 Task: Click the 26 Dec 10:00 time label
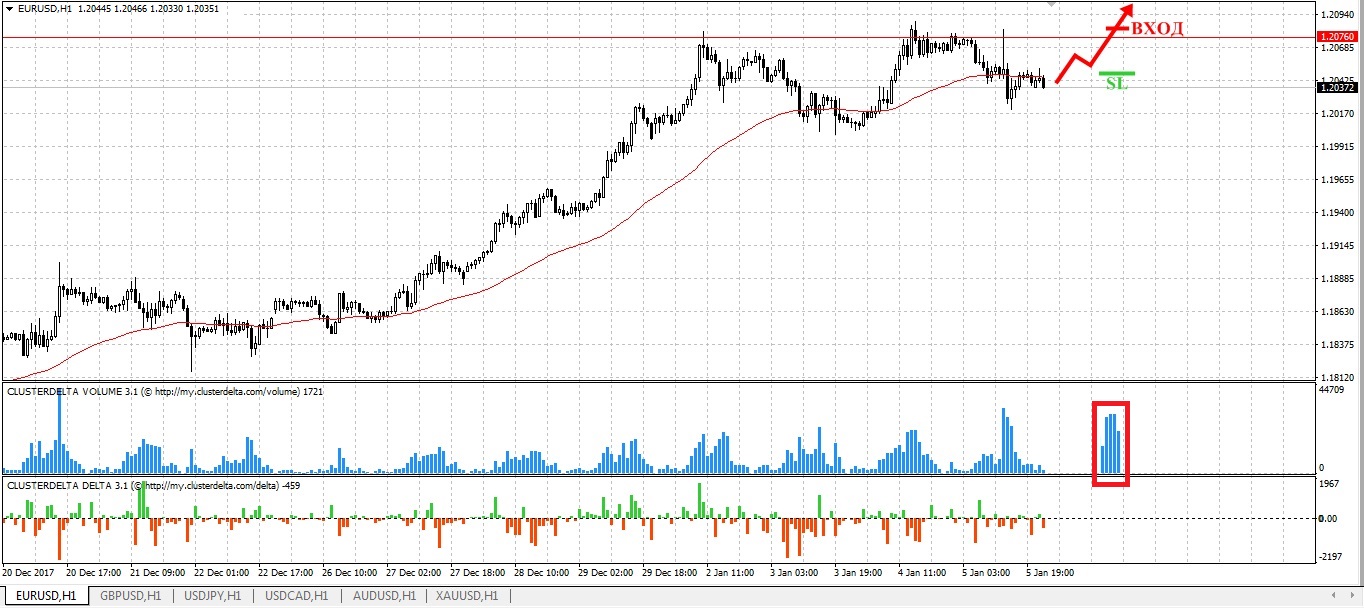click(x=352, y=574)
